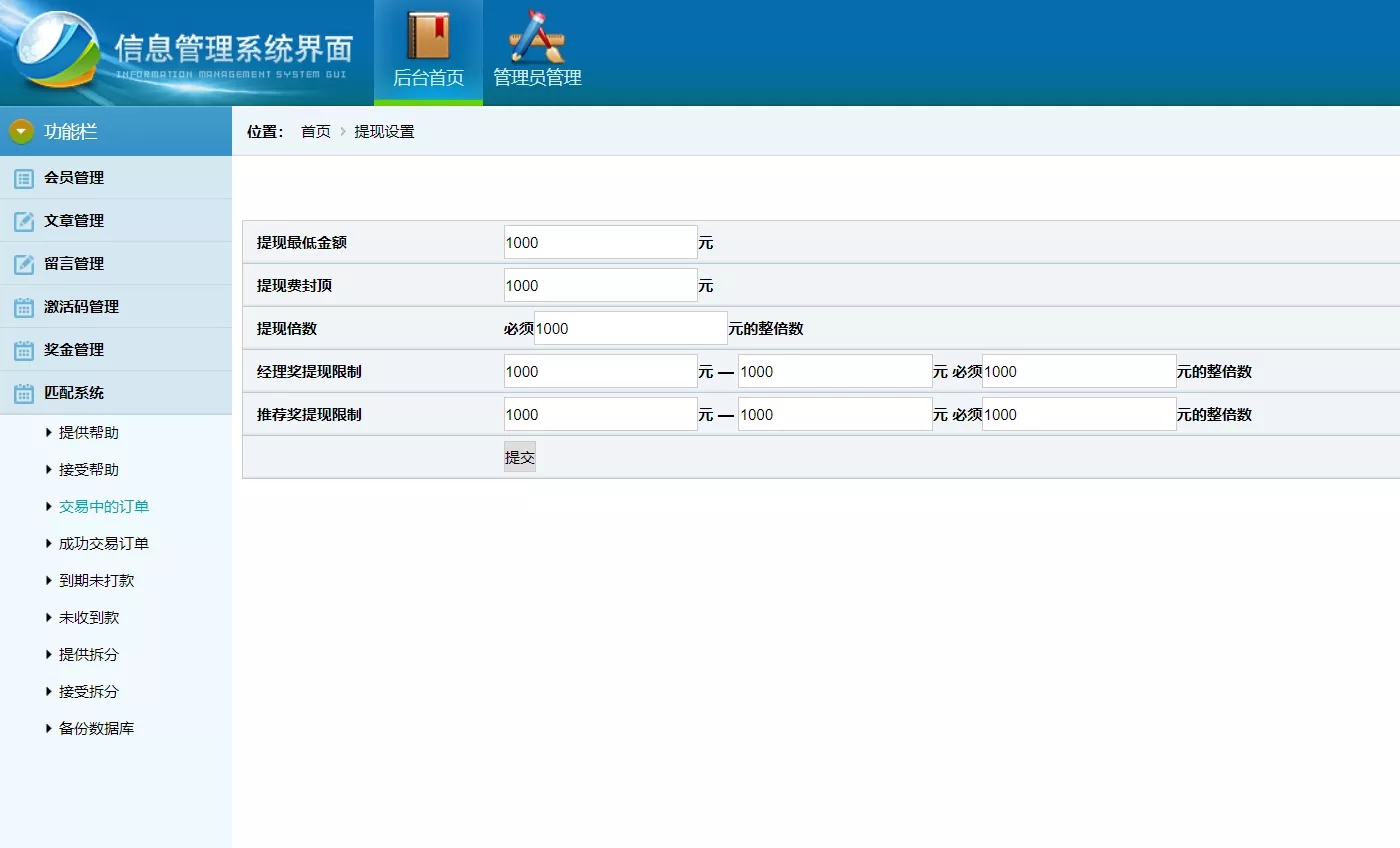1400x848 pixels.
Task: Open 管理员管理 tools icon
Action: tap(537, 36)
